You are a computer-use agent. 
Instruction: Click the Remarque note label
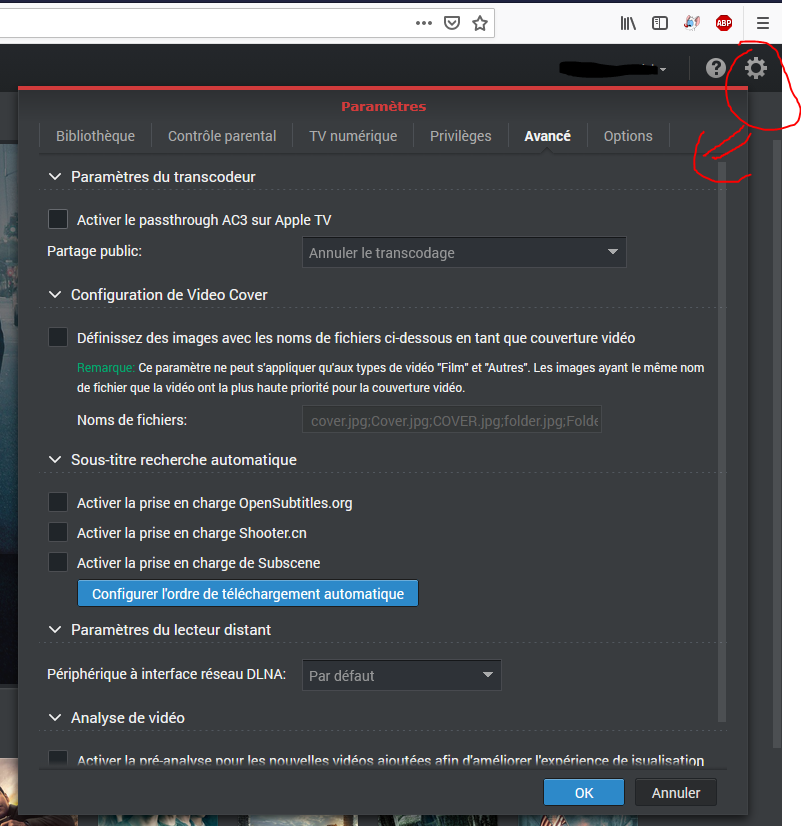click(x=106, y=368)
